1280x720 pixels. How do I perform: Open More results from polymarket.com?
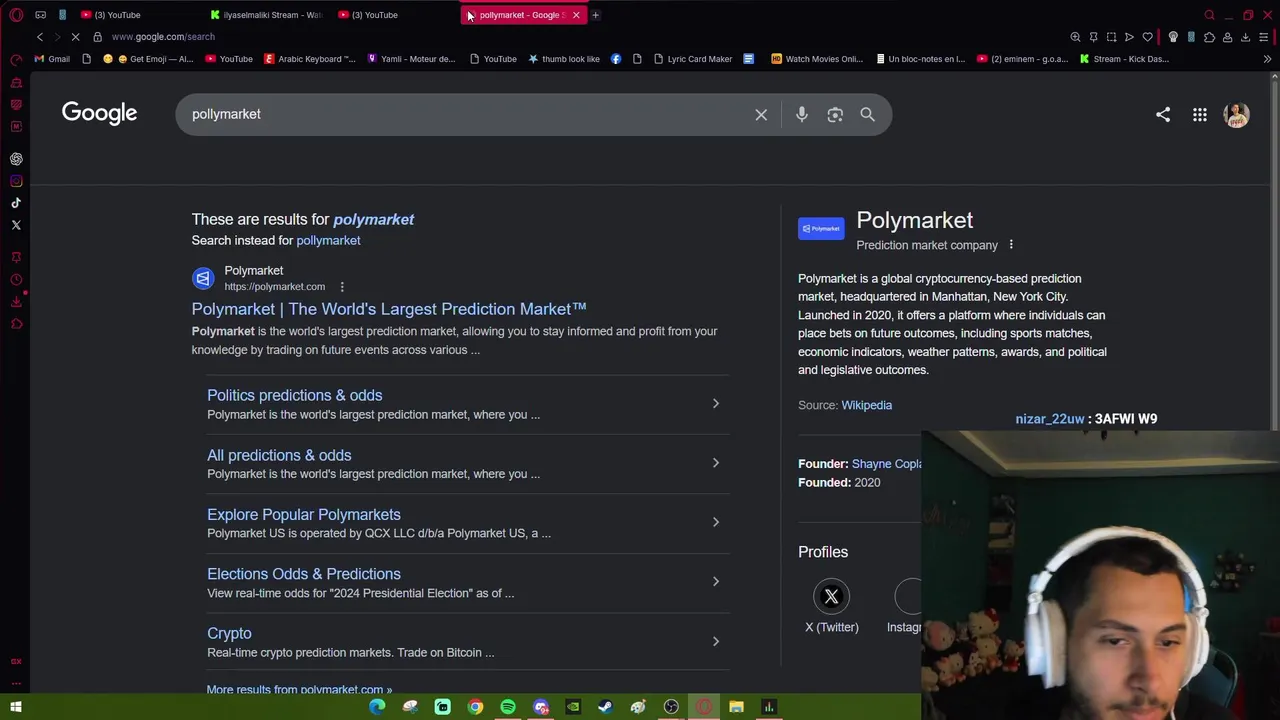(299, 689)
